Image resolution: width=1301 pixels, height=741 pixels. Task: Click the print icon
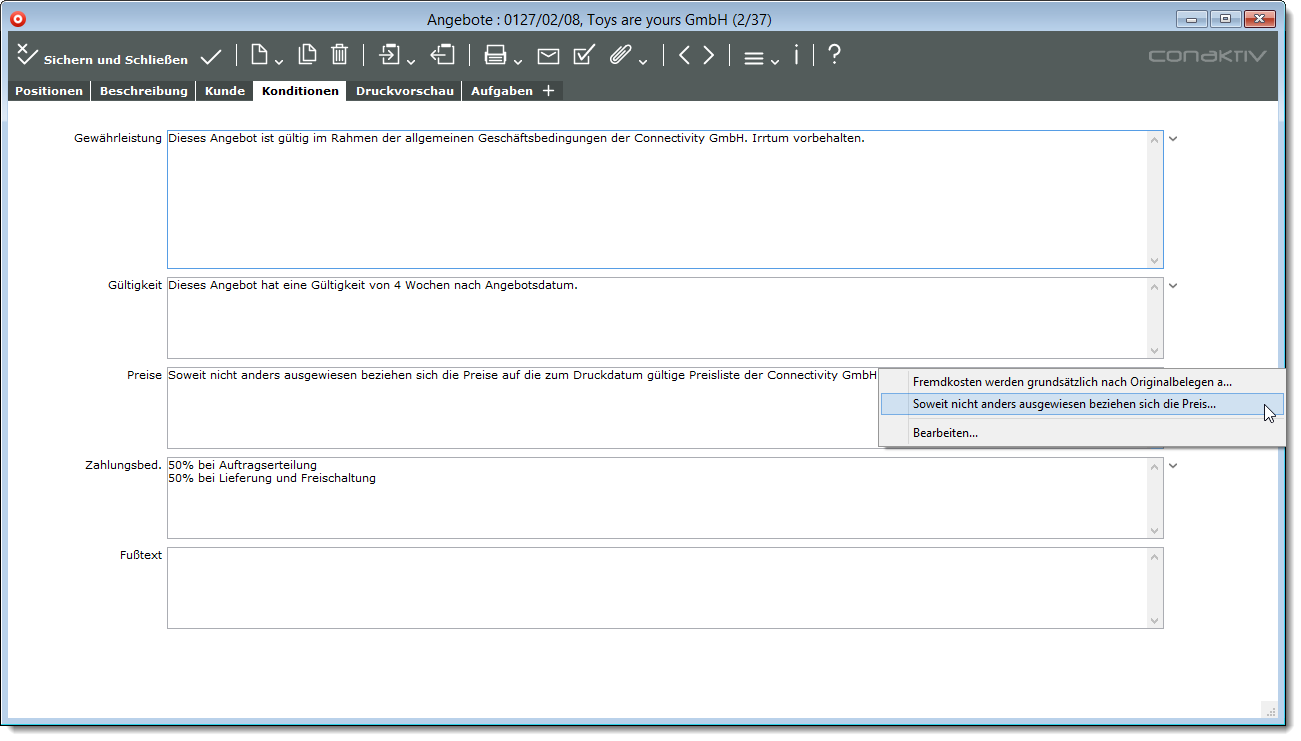pyautogui.click(x=495, y=56)
